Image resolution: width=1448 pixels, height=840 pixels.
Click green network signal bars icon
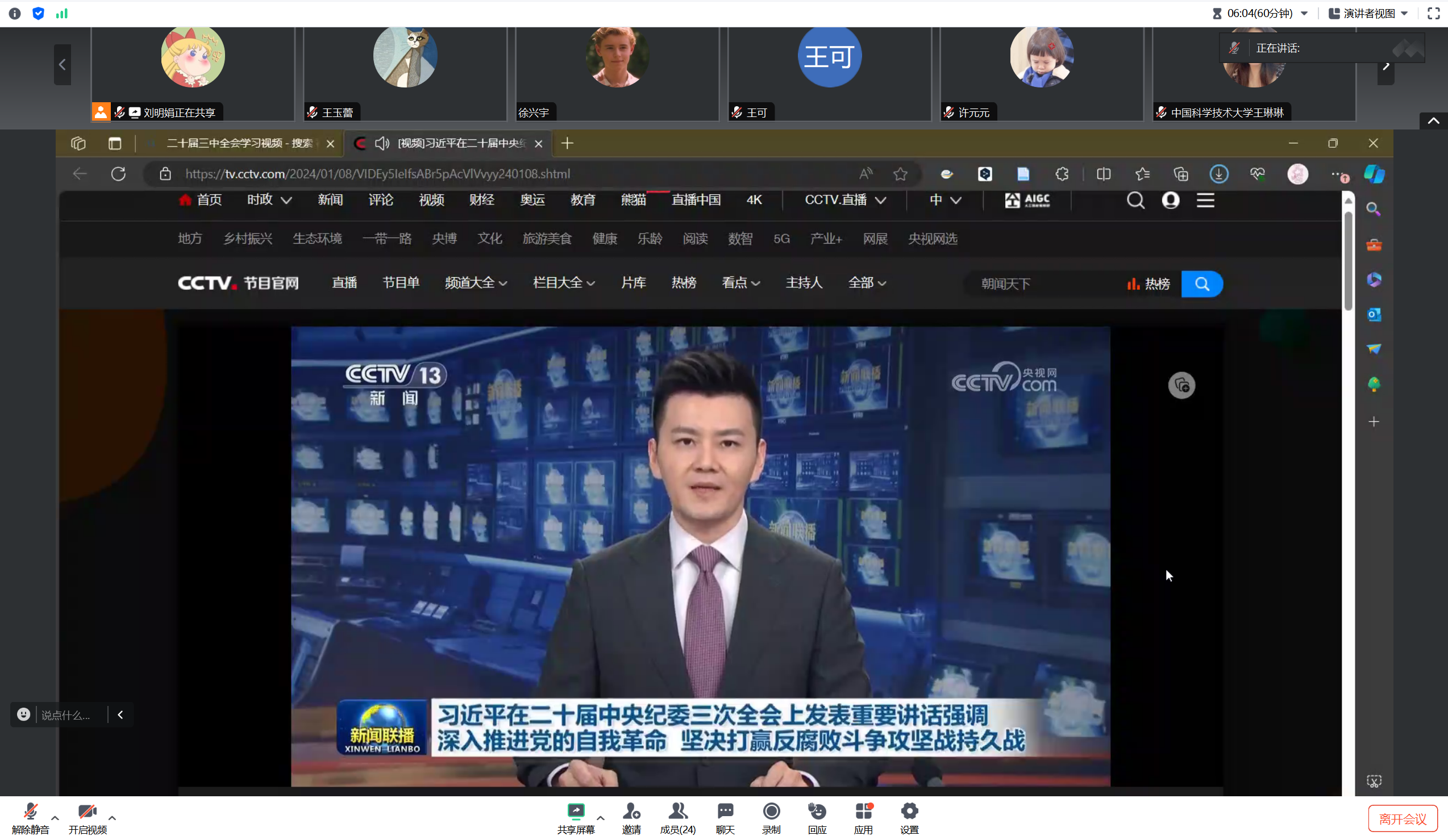click(61, 13)
